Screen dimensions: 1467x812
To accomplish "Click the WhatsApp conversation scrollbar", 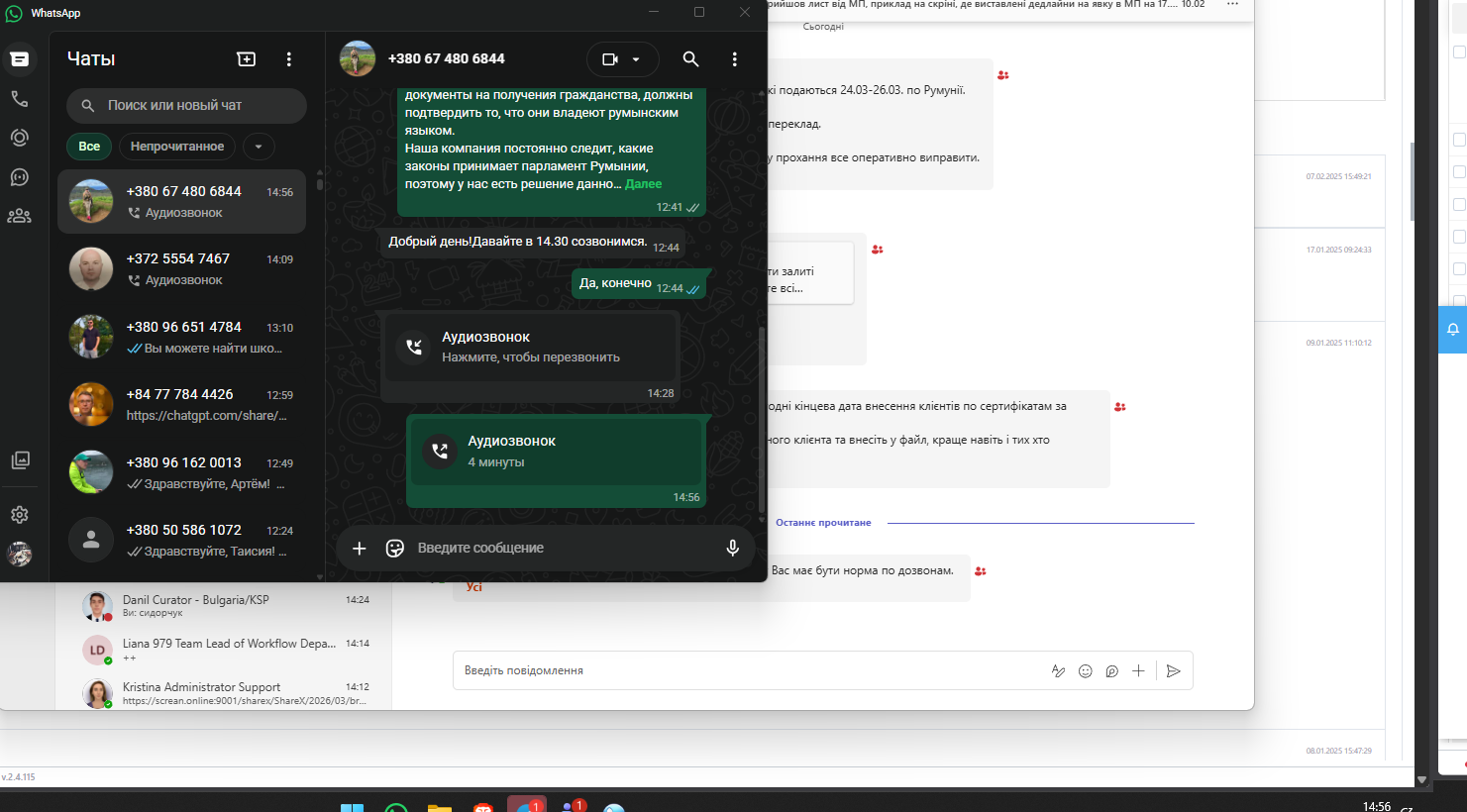I will pyautogui.click(x=762, y=418).
